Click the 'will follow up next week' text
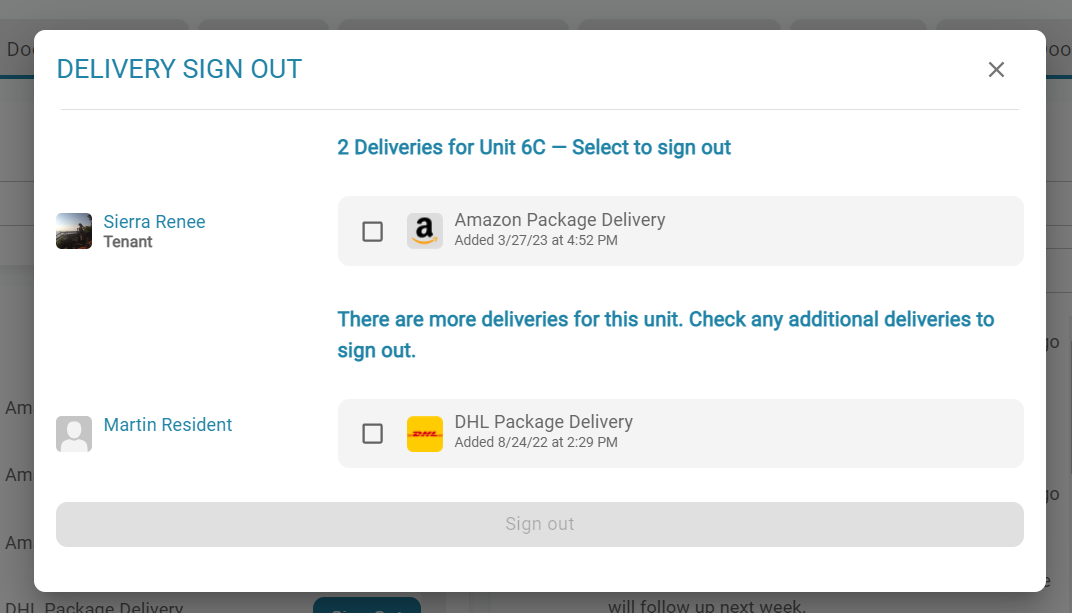 click(706, 605)
